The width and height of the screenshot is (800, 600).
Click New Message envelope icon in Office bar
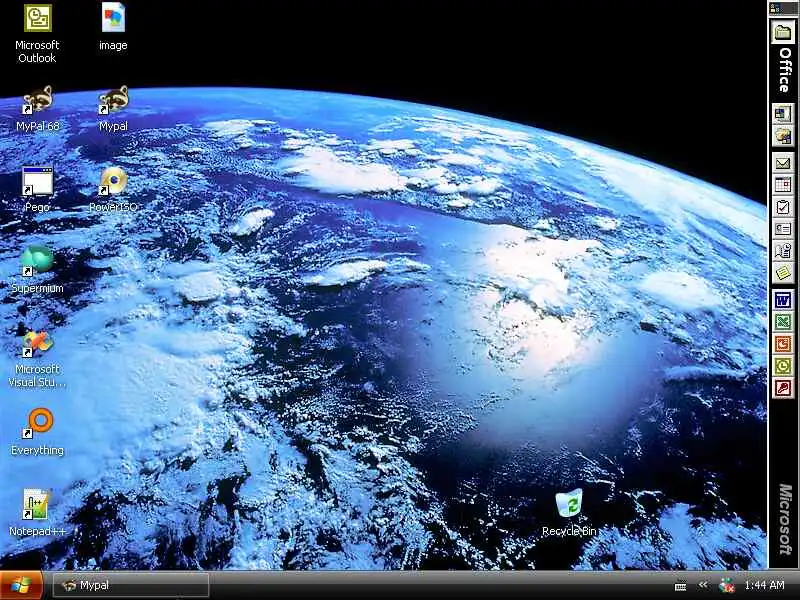pyautogui.click(x=783, y=163)
